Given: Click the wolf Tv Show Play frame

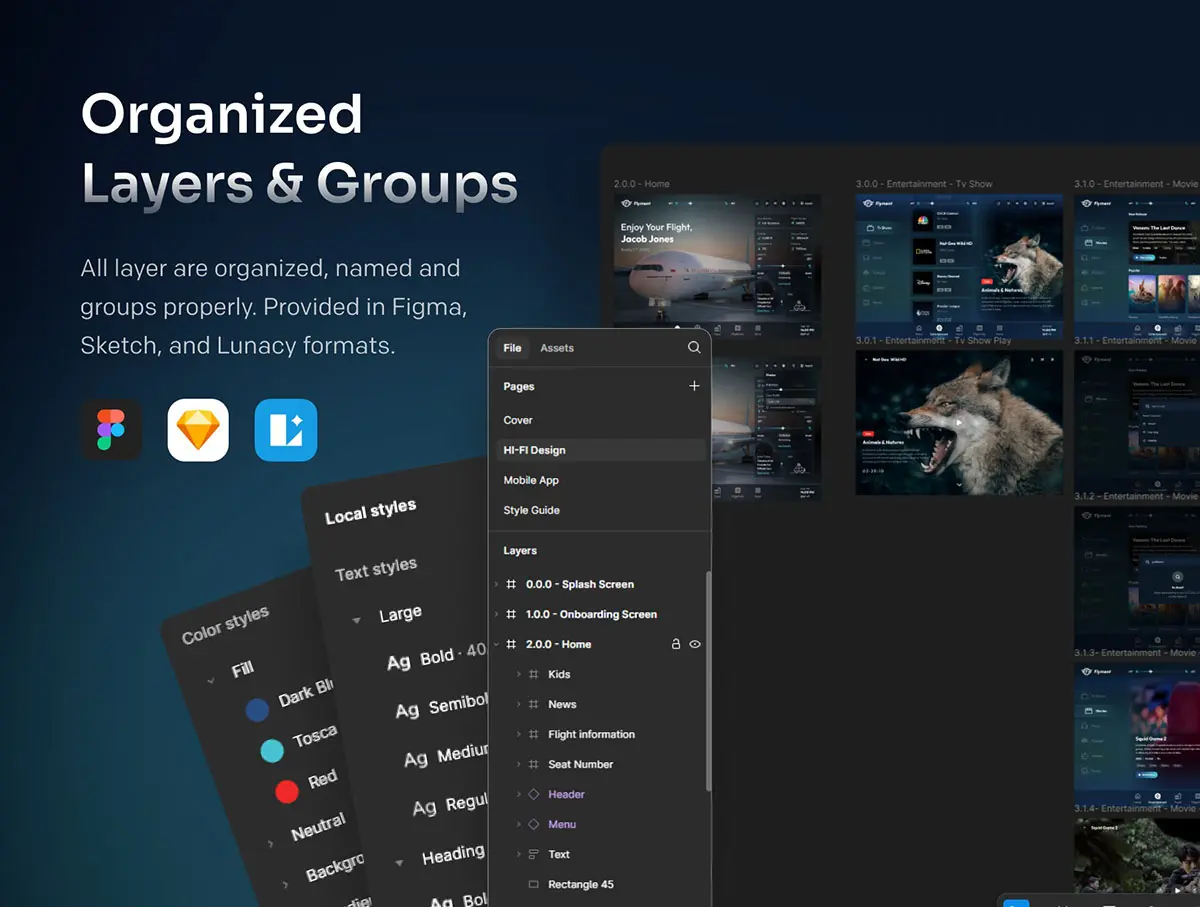Looking at the screenshot, I should click(959, 422).
